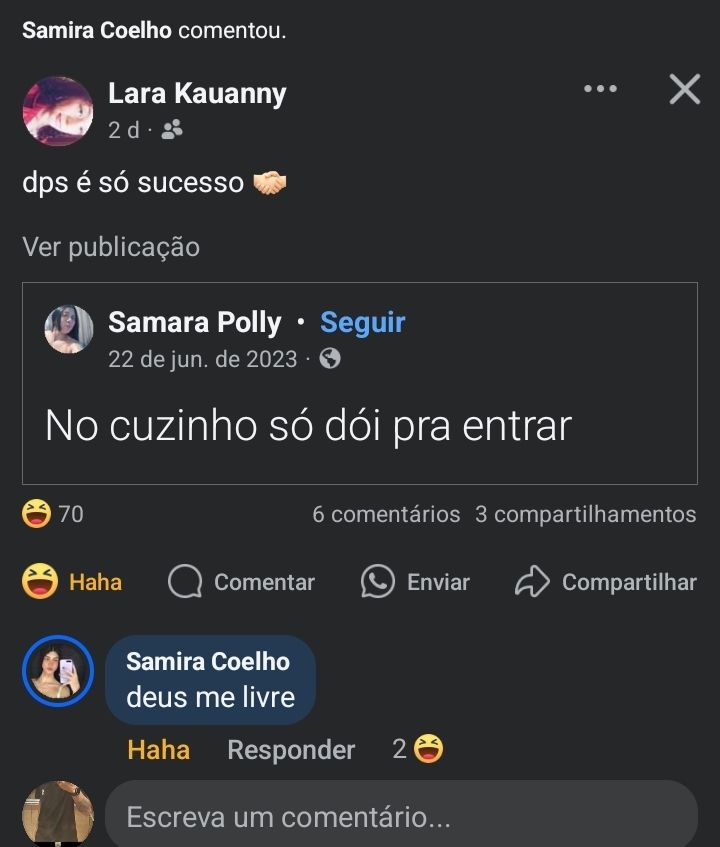720x847 pixels.
Task: Toggle the Haha reaction on the post
Action: [72, 582]
